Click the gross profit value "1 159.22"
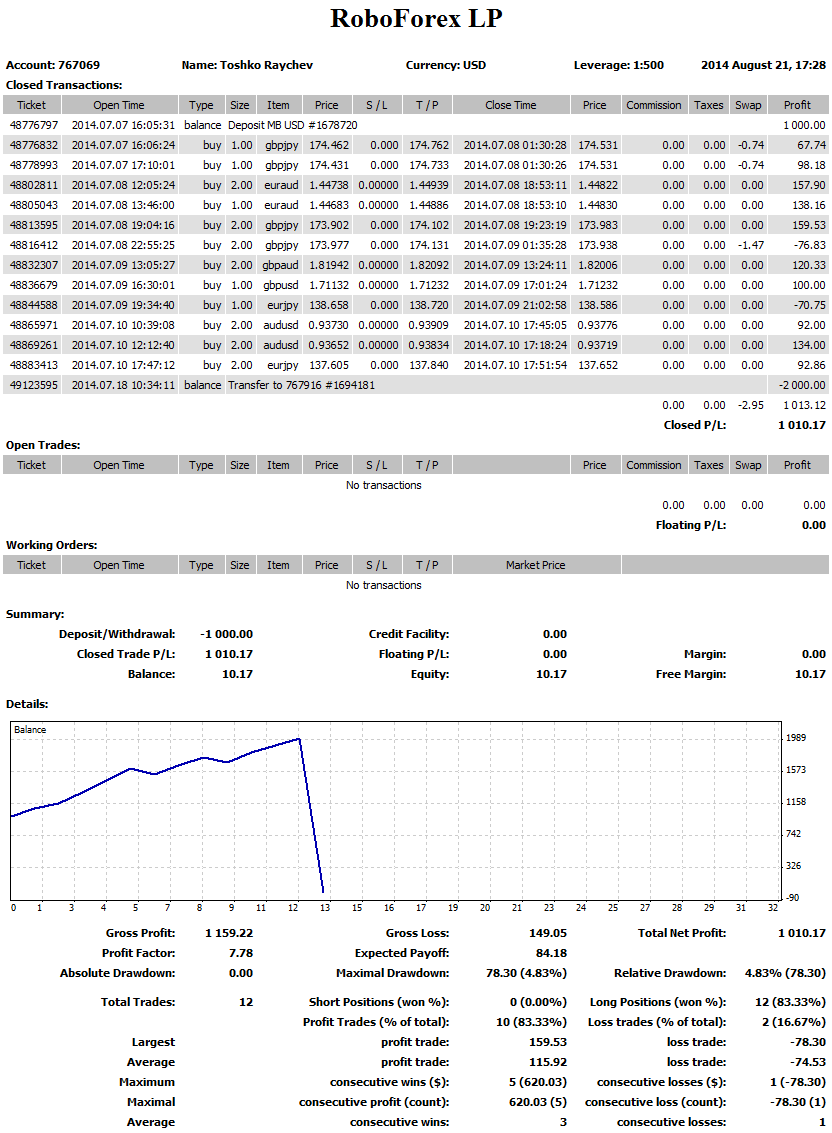This screenshot has height=1133, width=832. (229, 933)
